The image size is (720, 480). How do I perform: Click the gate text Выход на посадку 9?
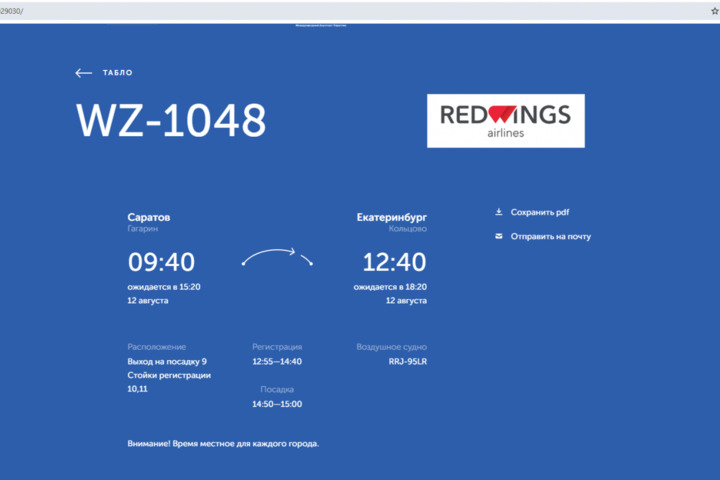pyautogui.click(x=167, y=361)
